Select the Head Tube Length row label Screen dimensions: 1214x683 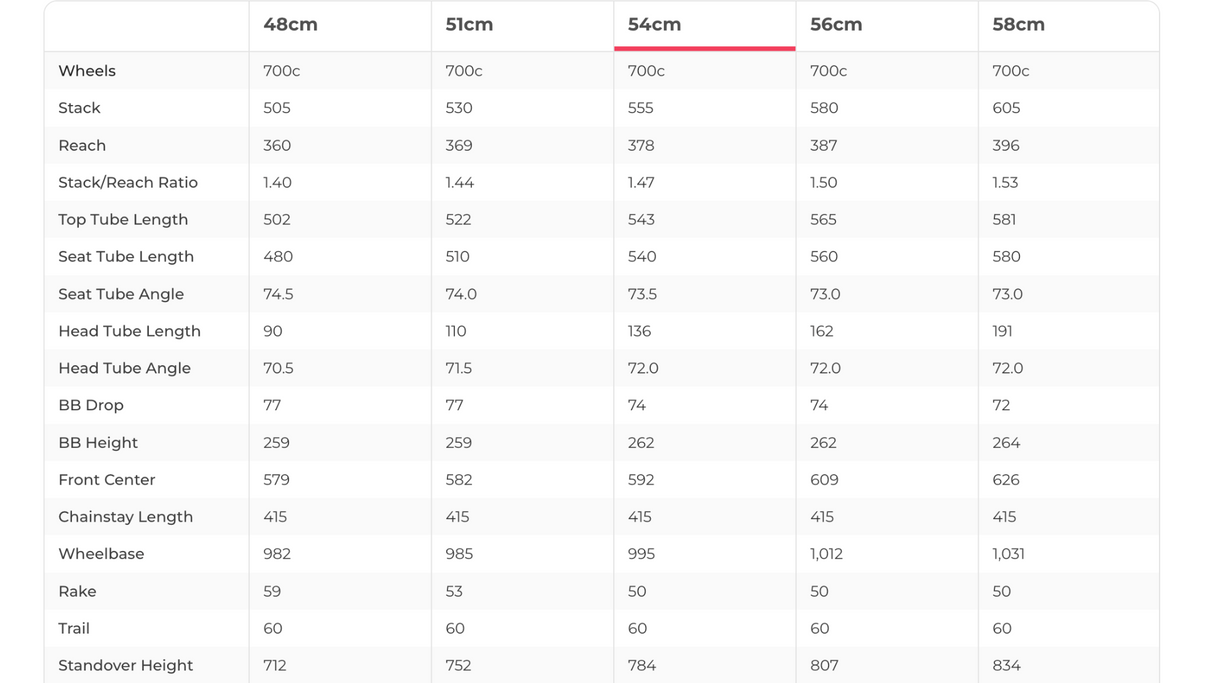pos(129,331)
